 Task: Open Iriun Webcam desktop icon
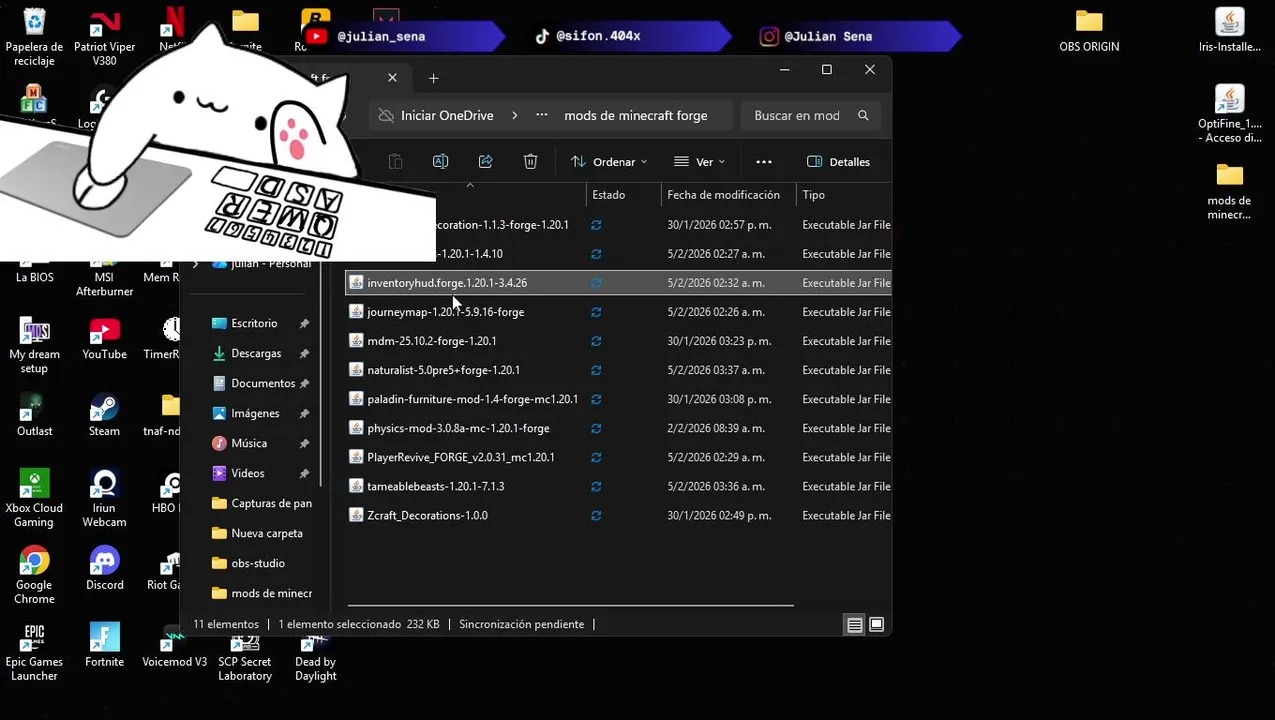(x=104, y=499)
